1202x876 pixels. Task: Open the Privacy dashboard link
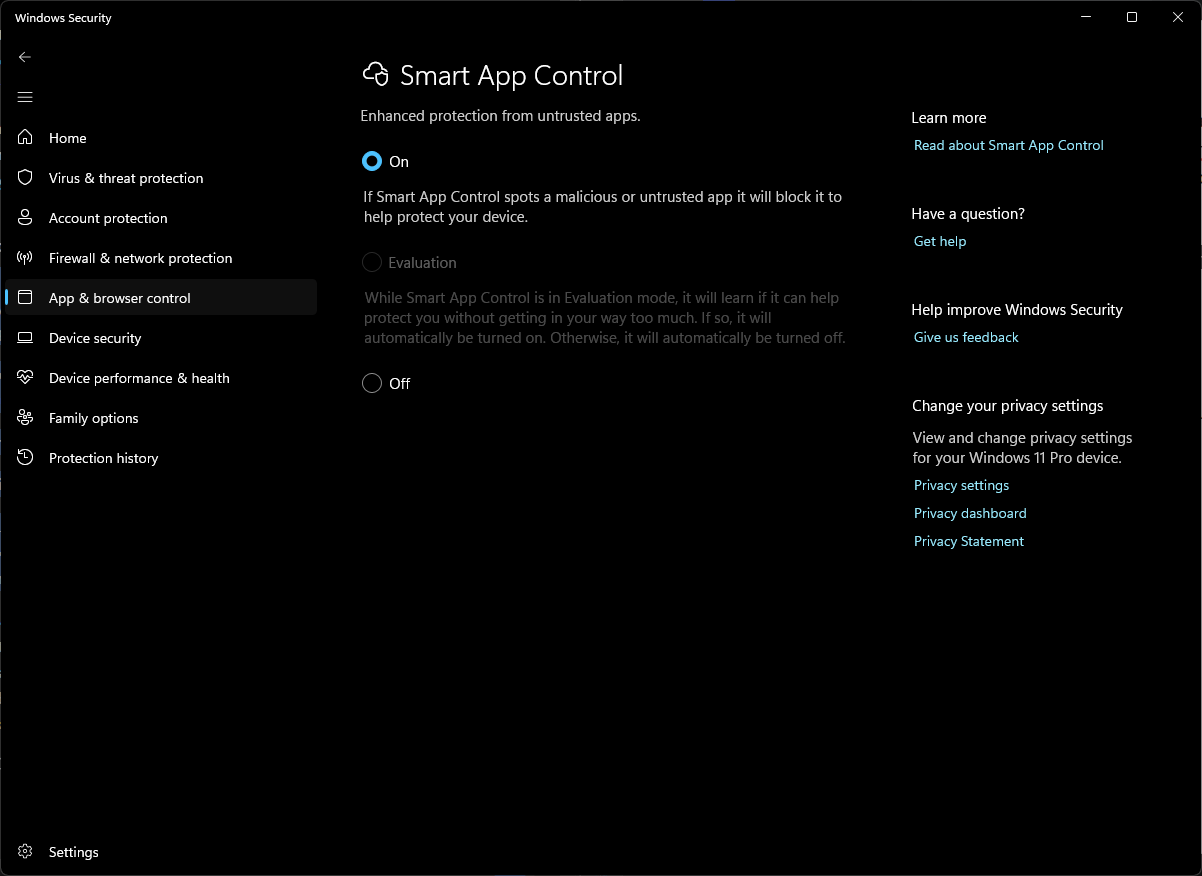coord(970,513)
